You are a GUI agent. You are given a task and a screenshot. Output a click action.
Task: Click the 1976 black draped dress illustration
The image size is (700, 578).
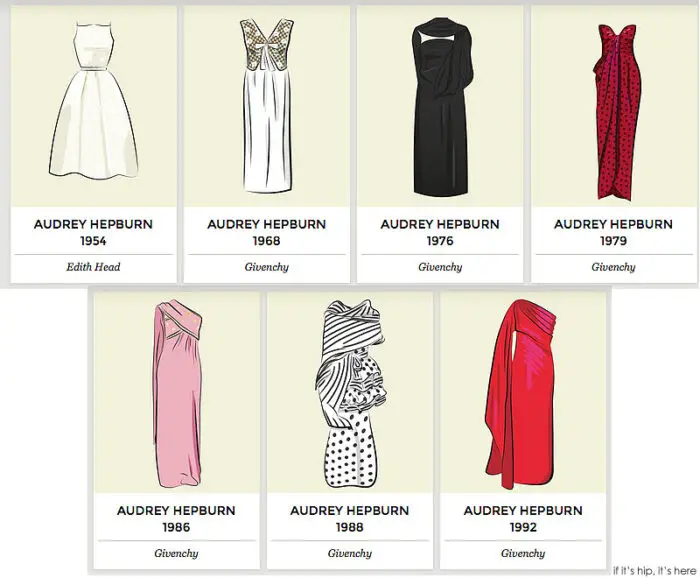point(441,106)
